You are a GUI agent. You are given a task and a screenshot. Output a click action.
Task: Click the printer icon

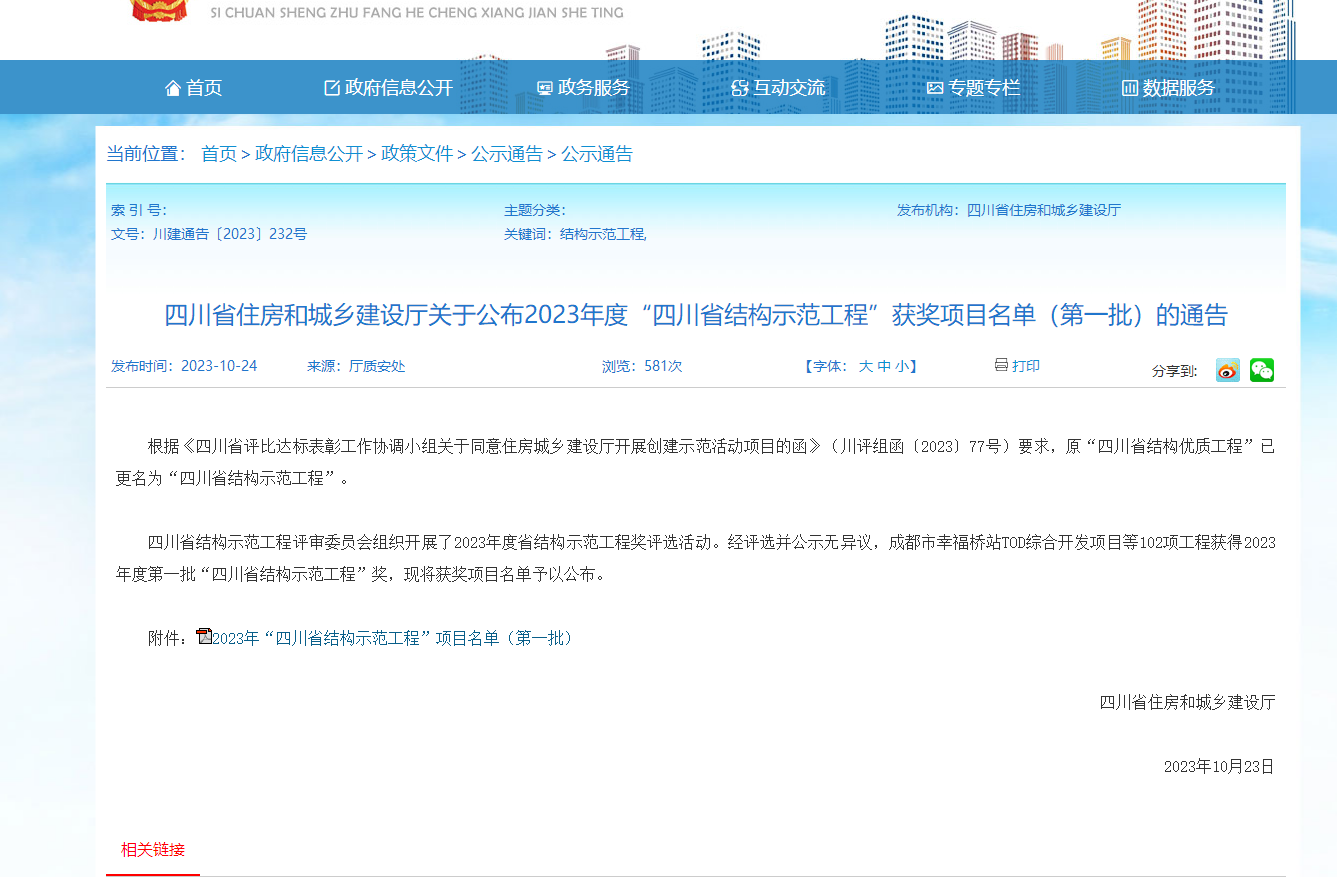pyautogui.click(x=1001, y=365)
